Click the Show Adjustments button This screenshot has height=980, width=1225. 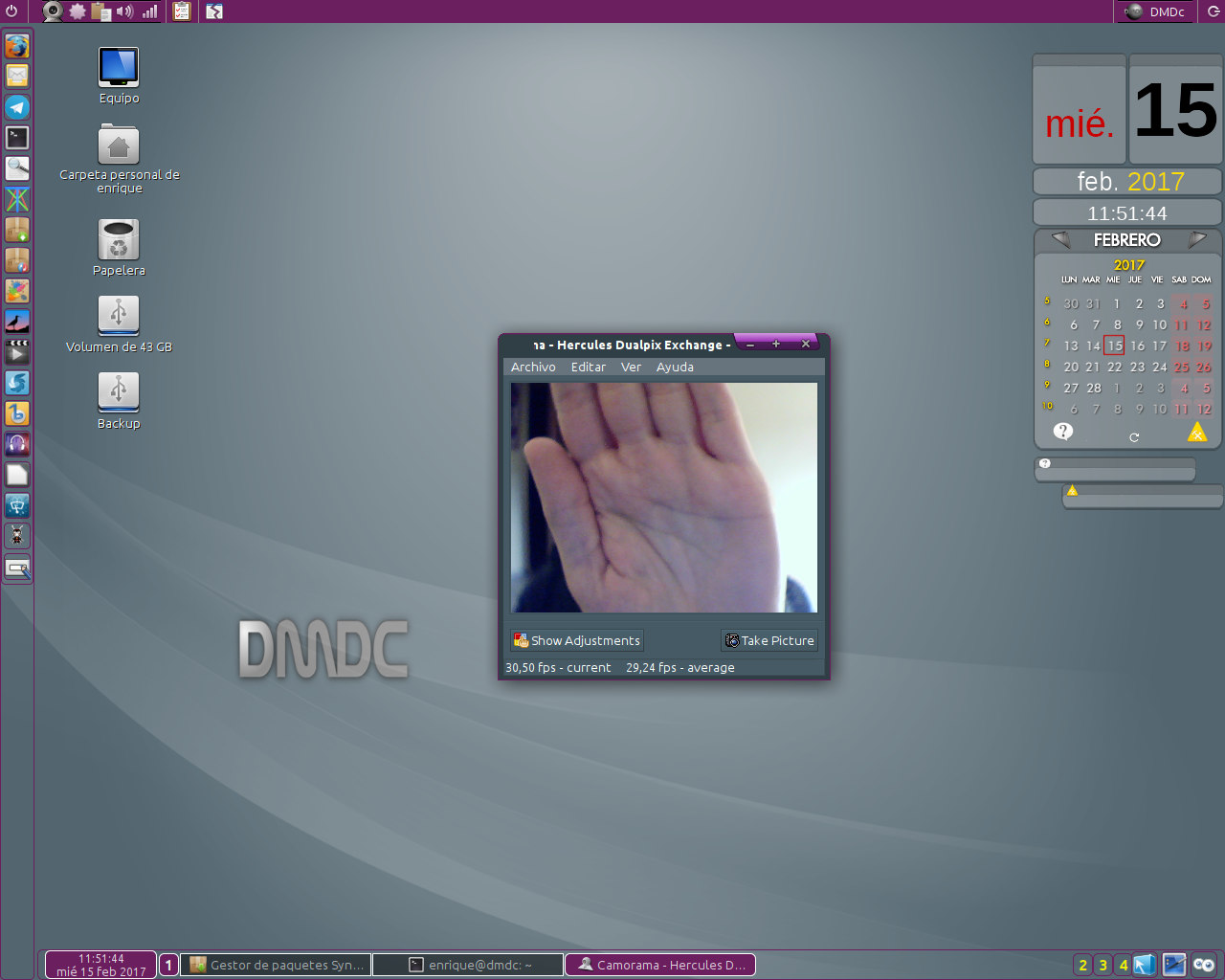pos(576,640)
